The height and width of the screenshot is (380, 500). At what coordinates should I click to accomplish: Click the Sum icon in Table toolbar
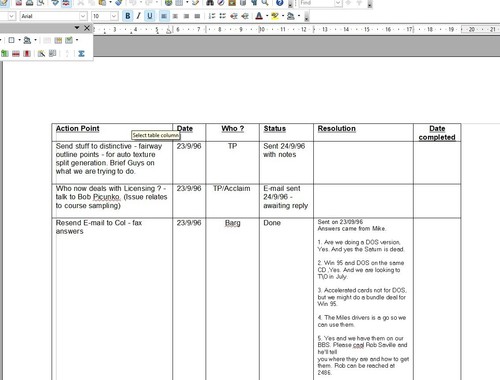[x=81, y=53]
